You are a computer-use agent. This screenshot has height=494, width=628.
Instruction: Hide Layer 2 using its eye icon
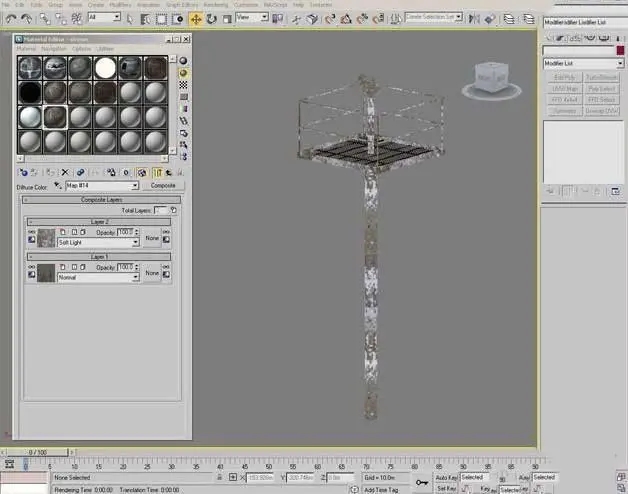tap(31, 232)
